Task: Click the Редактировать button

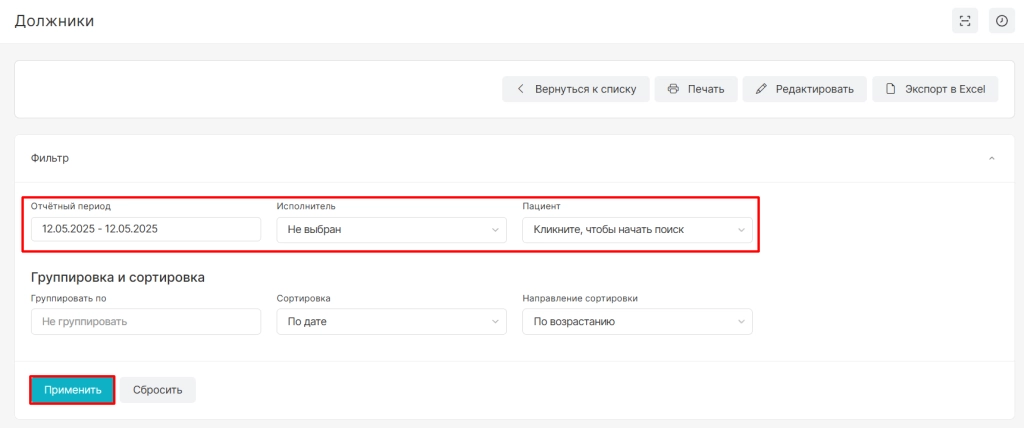Action: (805, 90)
